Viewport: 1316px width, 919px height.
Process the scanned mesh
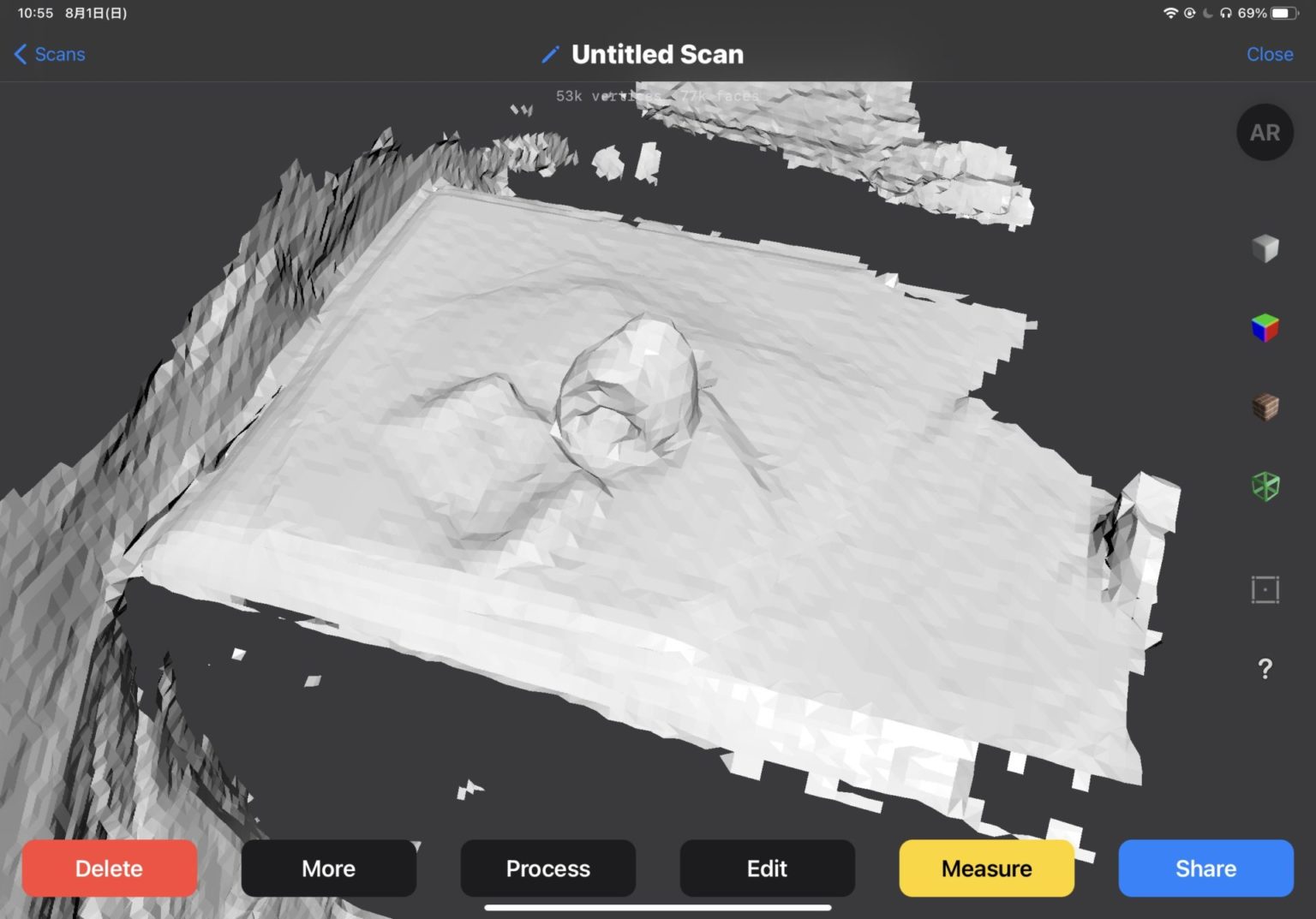[547, 868]
